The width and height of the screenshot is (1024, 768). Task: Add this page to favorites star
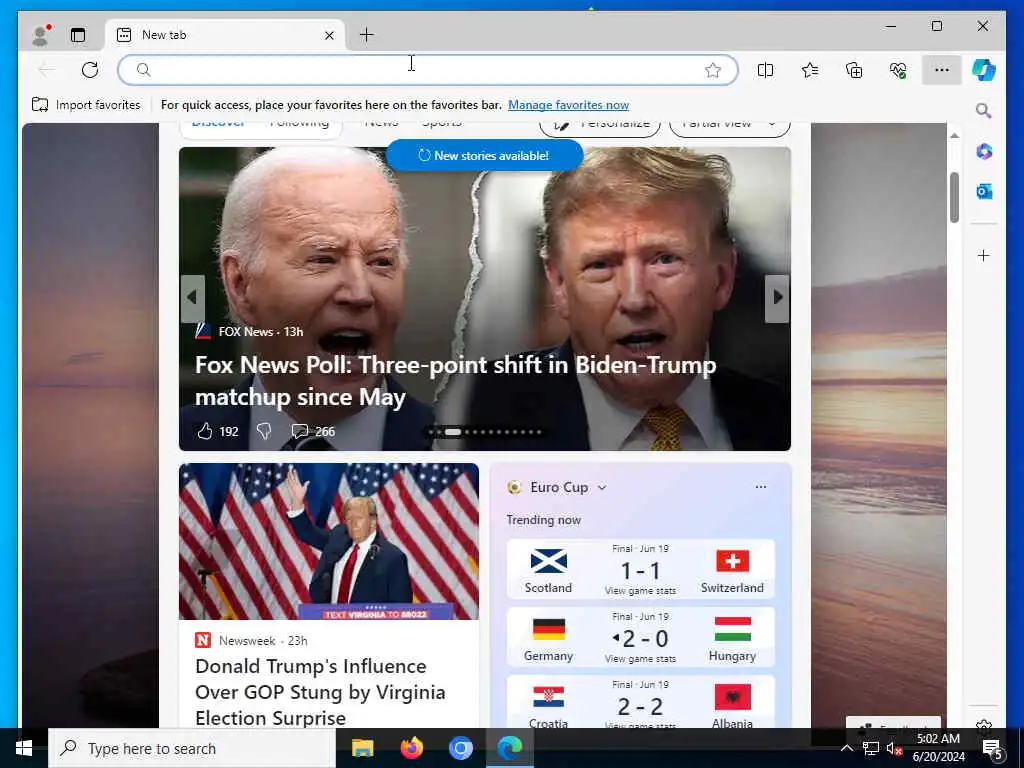[x=712, y=70]
